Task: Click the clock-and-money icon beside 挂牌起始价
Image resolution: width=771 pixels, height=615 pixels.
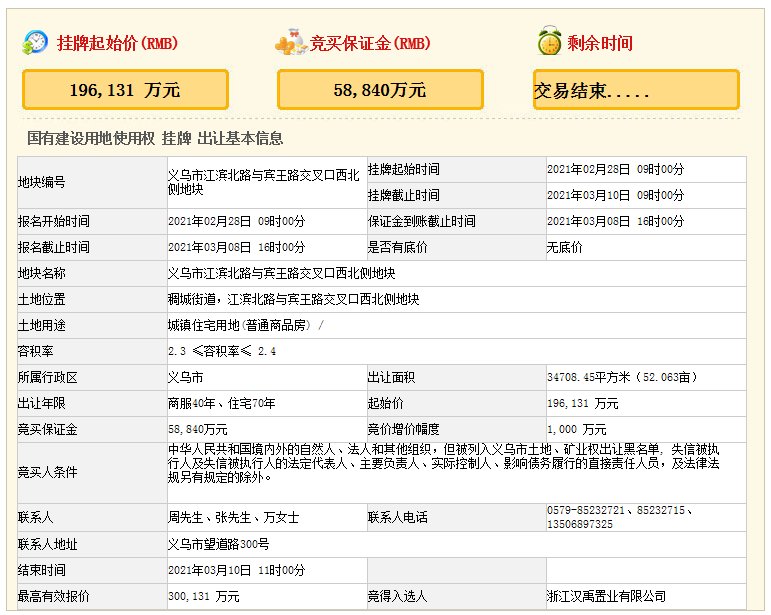Action: (x=35, y=43)
